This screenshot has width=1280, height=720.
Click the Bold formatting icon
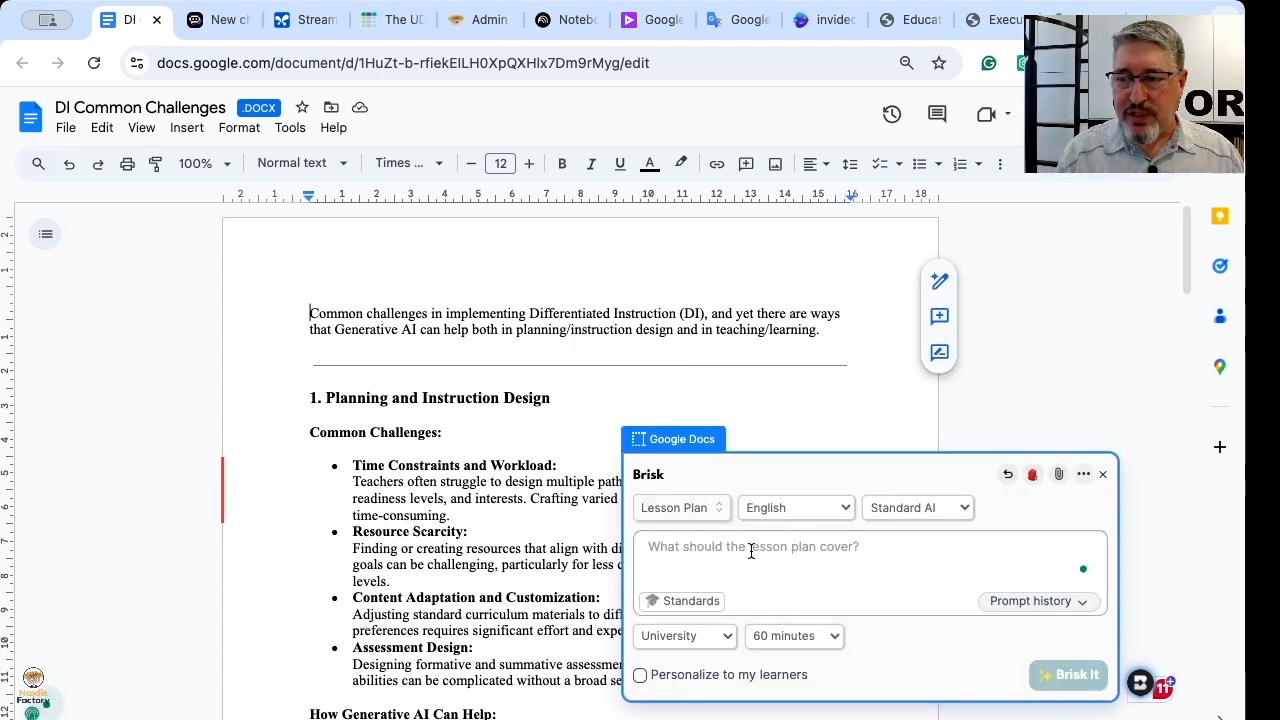(x=562, y=164)
